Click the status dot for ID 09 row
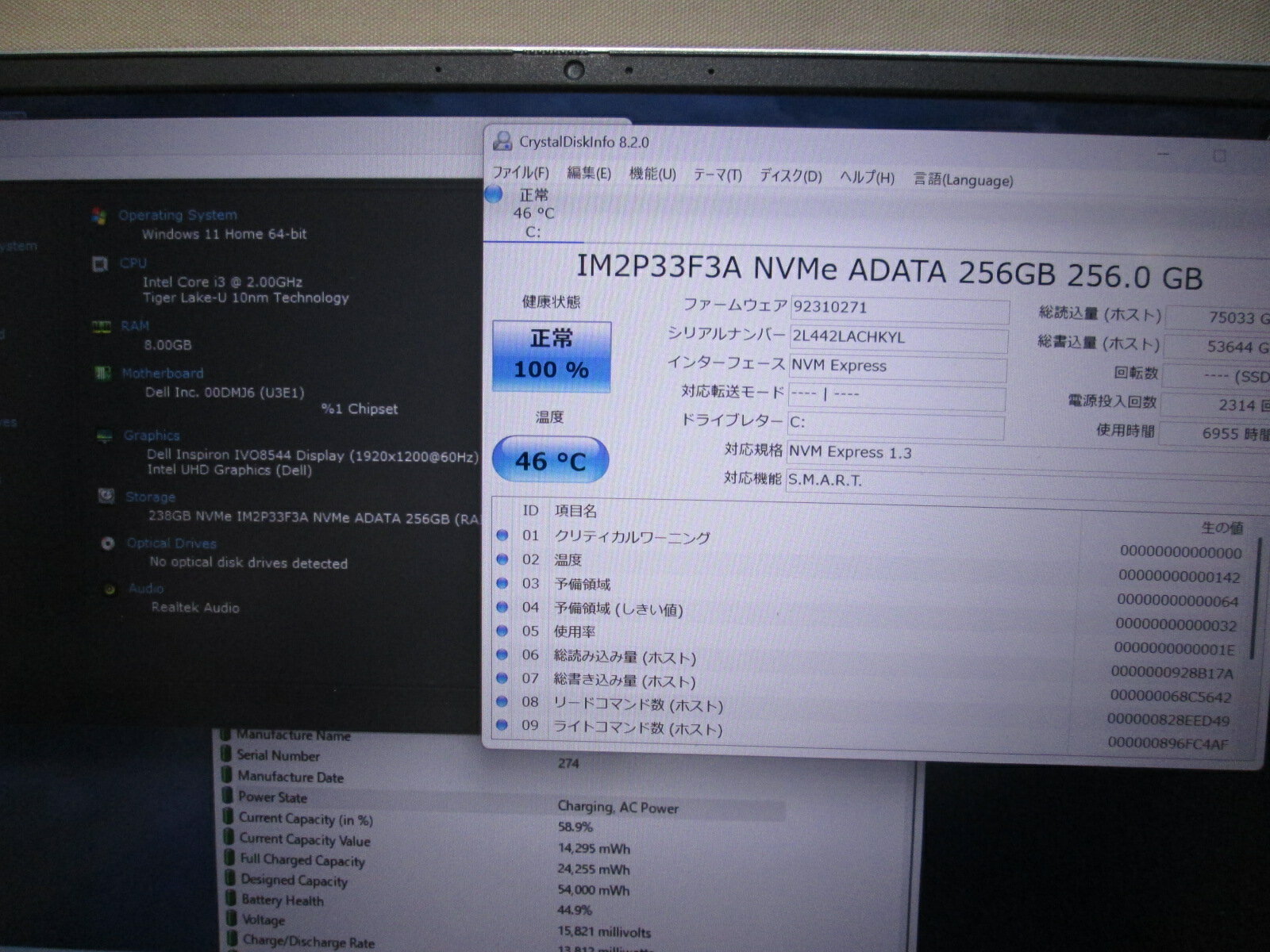Viewport: 1270px width, 952px height. point(502,724)
